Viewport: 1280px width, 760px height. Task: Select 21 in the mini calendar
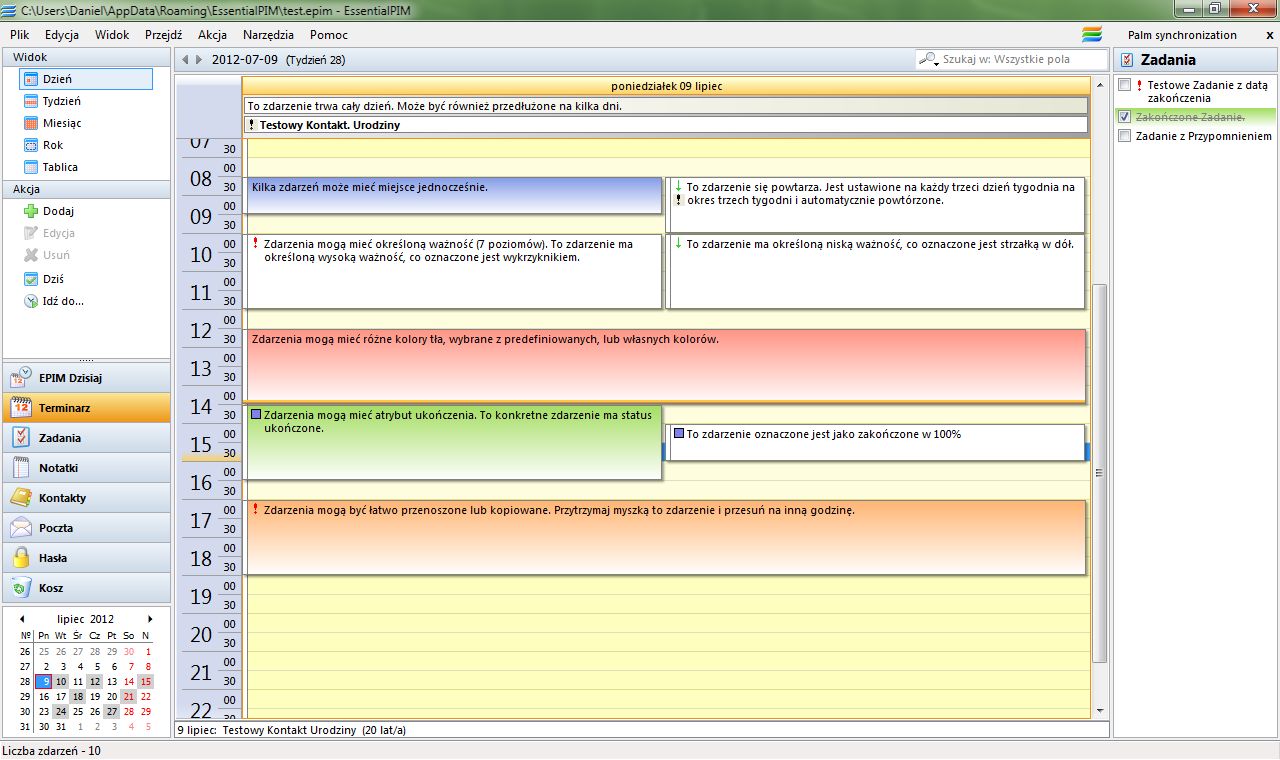(x=128, y=697)
